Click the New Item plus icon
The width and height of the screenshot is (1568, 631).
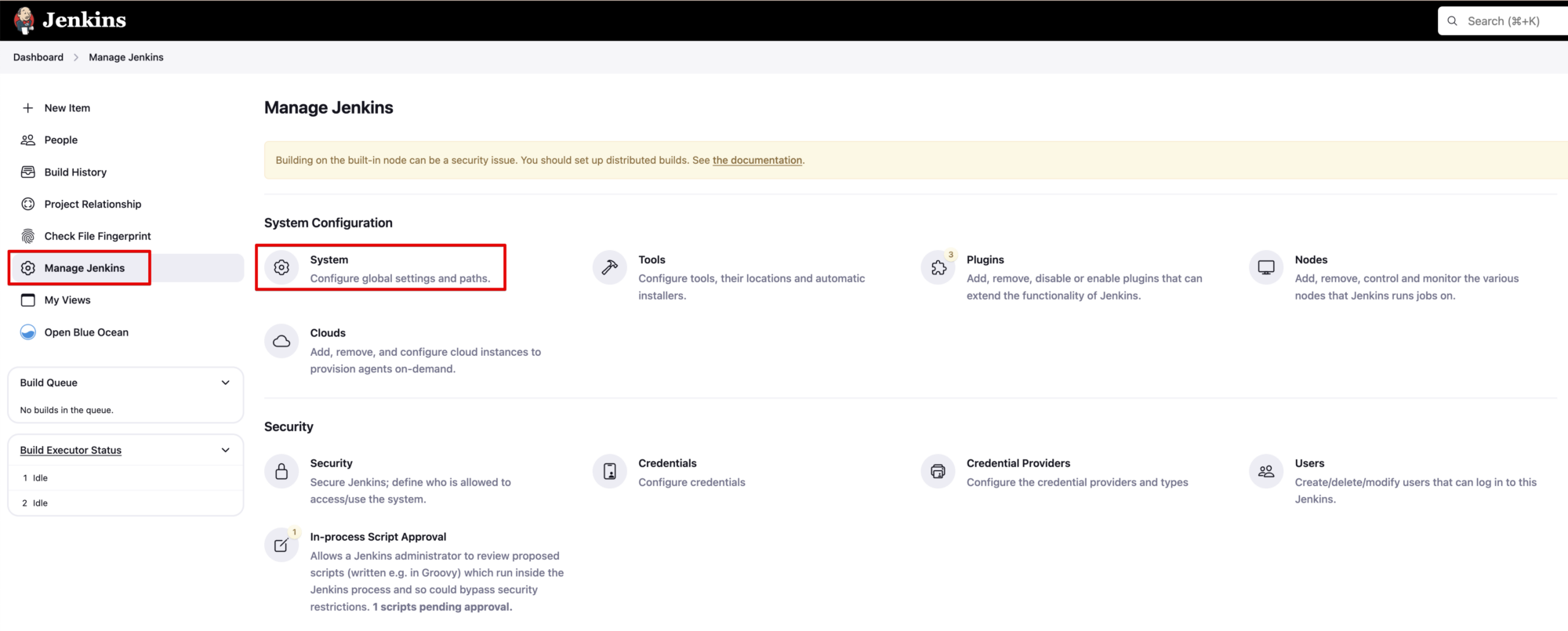click(x=28, y=108)
